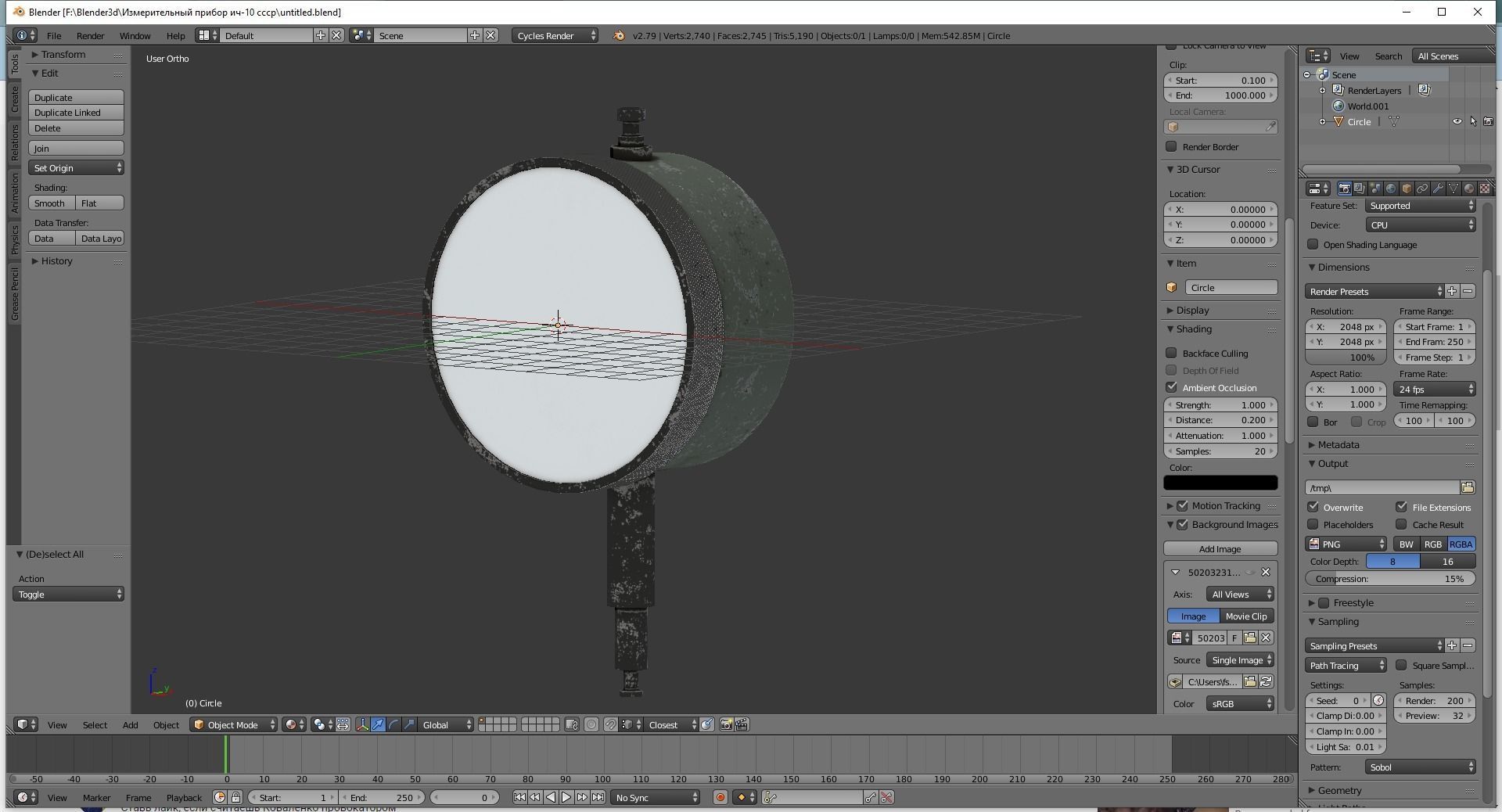Open the Window menu
This screenshot has height=812, width=1502.
pyautogui.click(x=135, y=36)
